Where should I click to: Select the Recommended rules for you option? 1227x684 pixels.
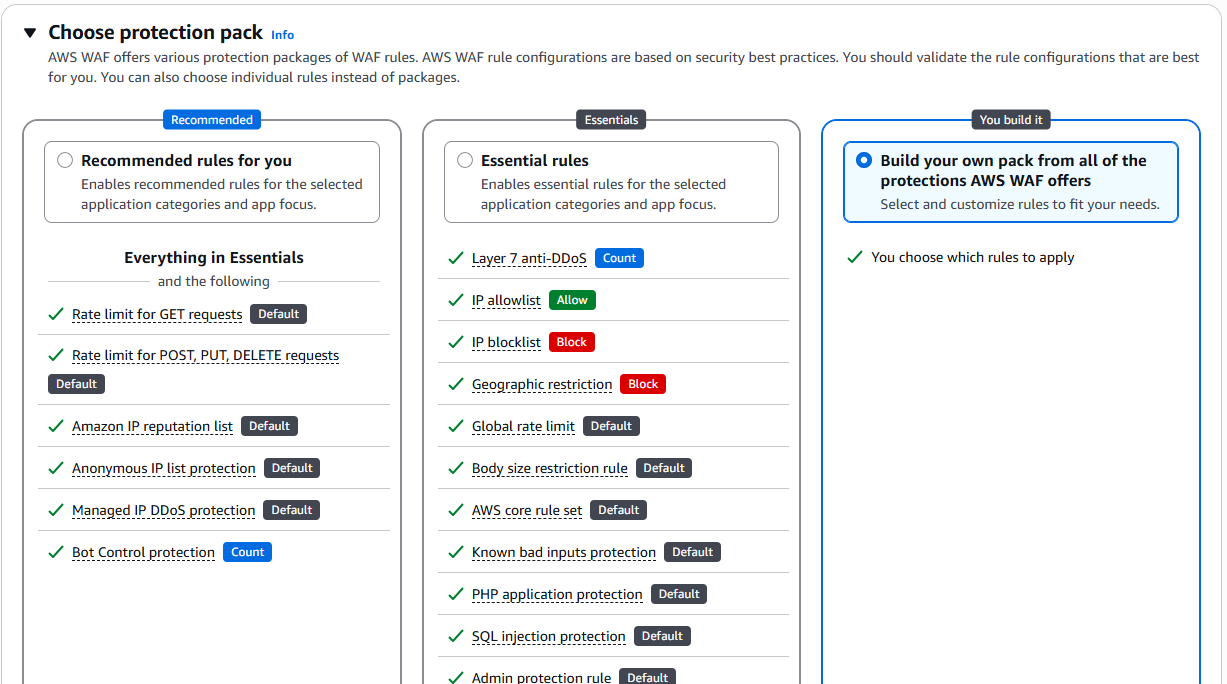click(x=65, y=160)
